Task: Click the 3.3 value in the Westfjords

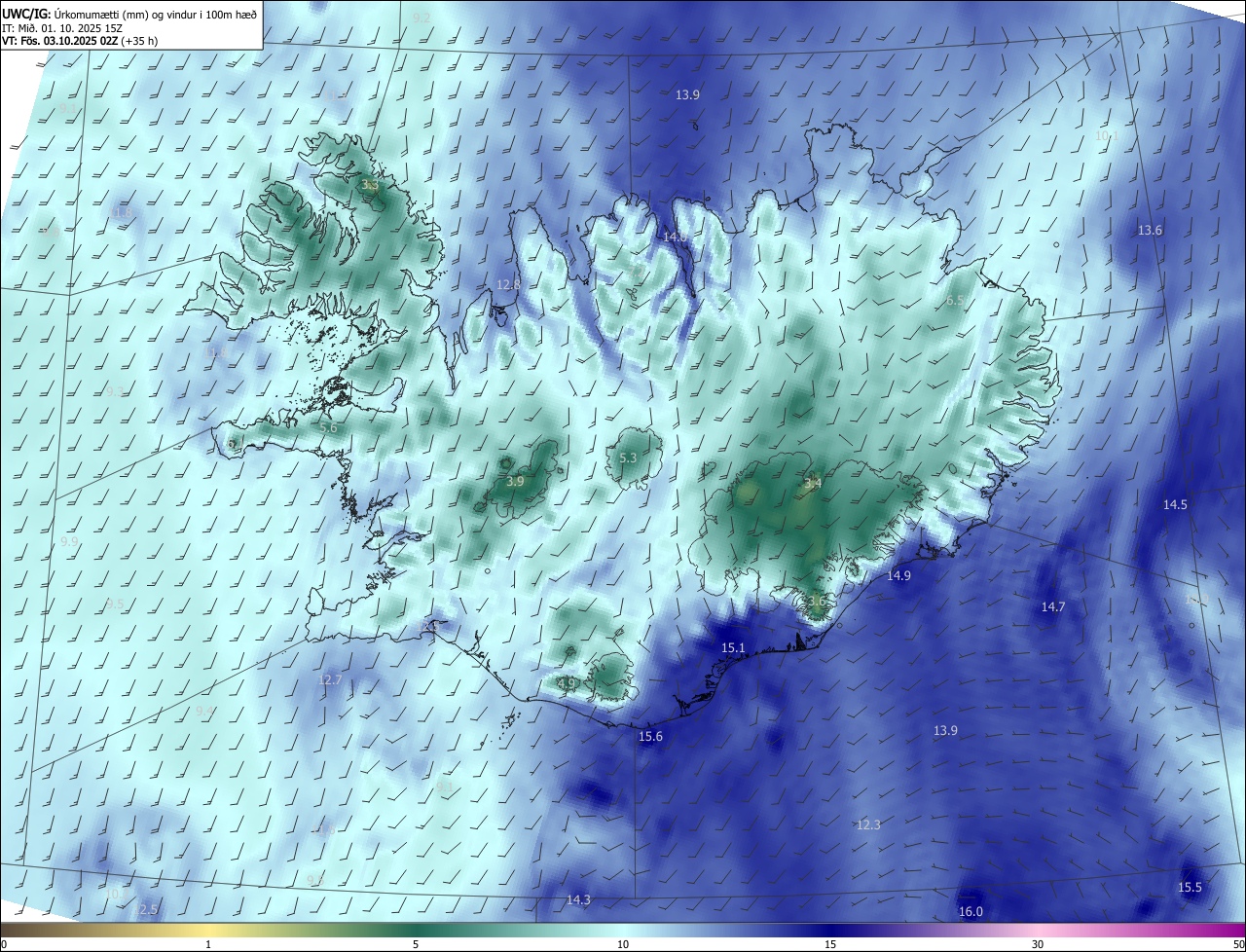Action: coord(370,184)
